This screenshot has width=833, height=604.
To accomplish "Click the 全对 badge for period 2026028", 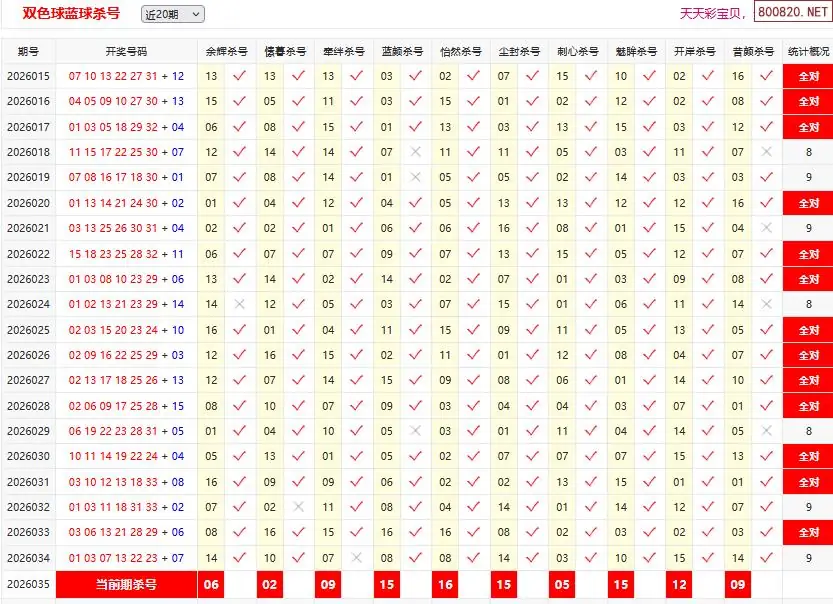I will 807,406.
